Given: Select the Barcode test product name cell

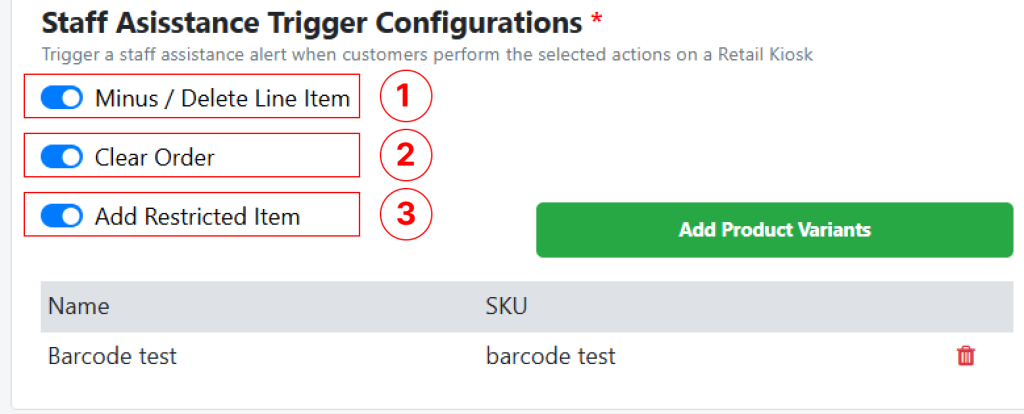Looking at the screenshot, I should click(x=112, y=356).
